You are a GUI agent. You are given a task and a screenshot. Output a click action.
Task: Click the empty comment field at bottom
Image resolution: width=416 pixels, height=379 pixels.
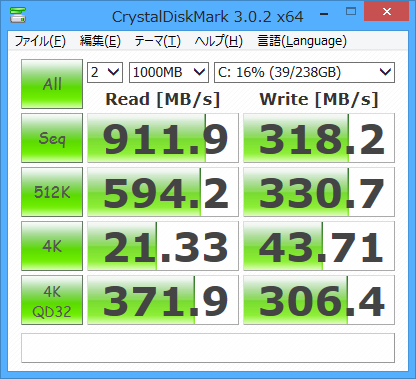click(x=208, y=348)
